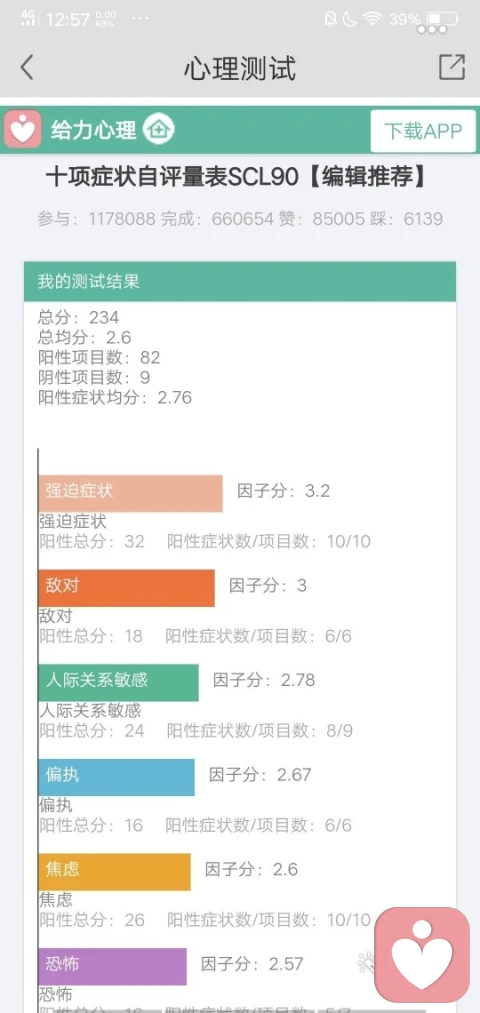Select the 我的测试结果 header tab
The width and height of the screenshot is (480, 1013).
pos(240,282)
